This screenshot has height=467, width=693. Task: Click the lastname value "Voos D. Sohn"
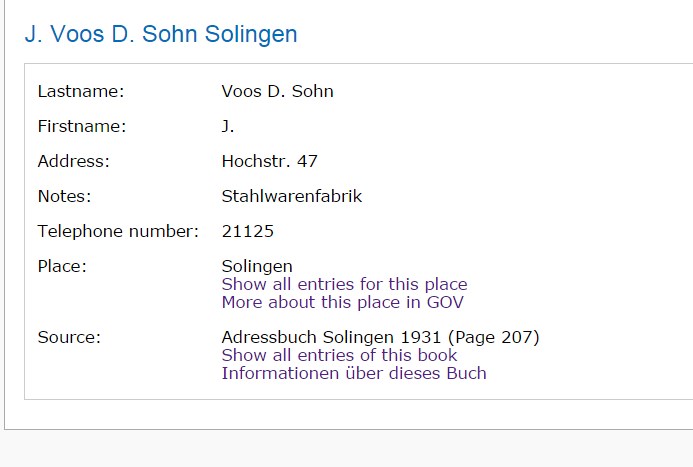(x=277, y=91)
